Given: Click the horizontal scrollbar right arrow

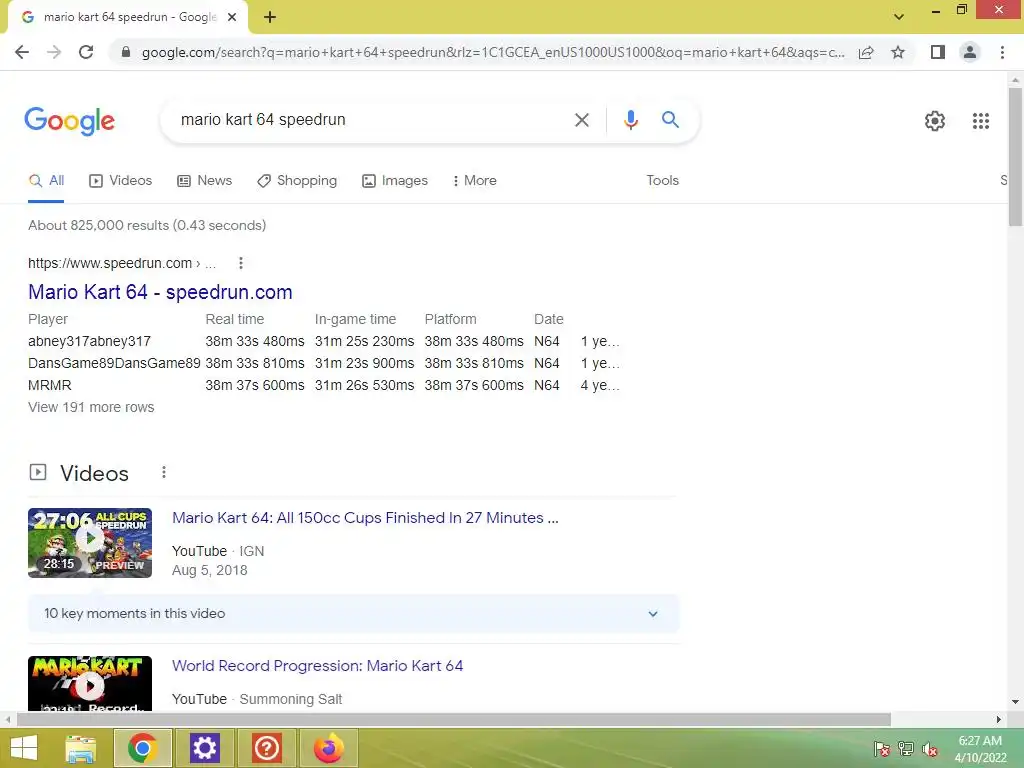Looking at the screenshot, I should pos(999,720).
